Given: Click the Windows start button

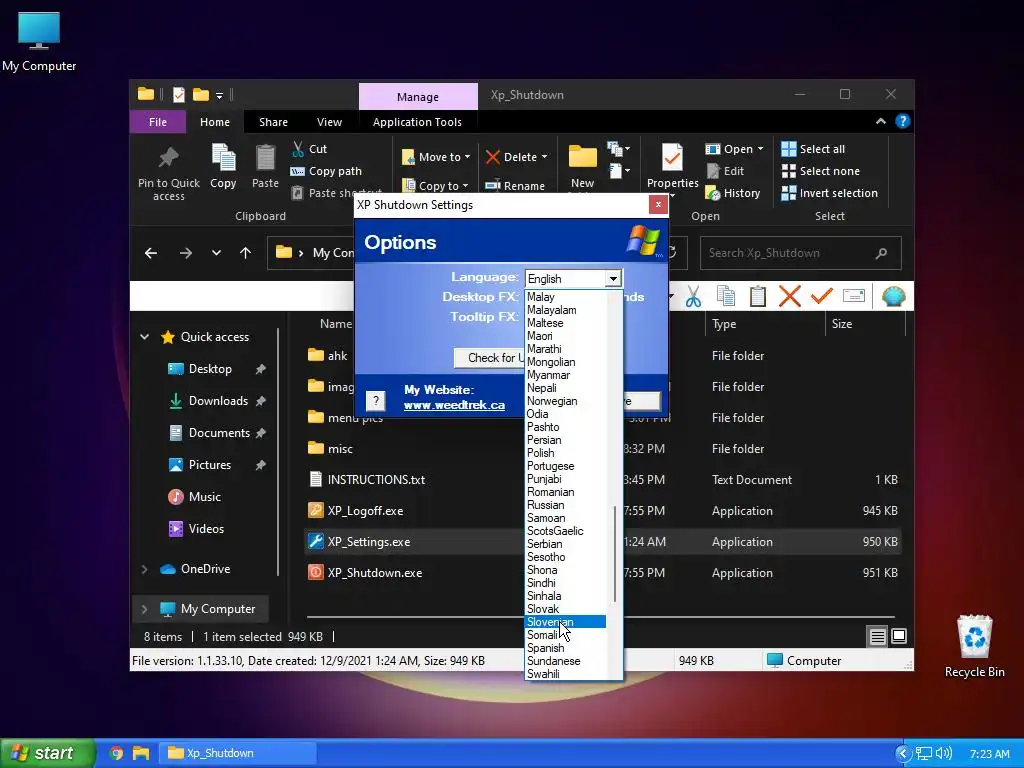Looking at the screenshot, I should click(47, 753).
